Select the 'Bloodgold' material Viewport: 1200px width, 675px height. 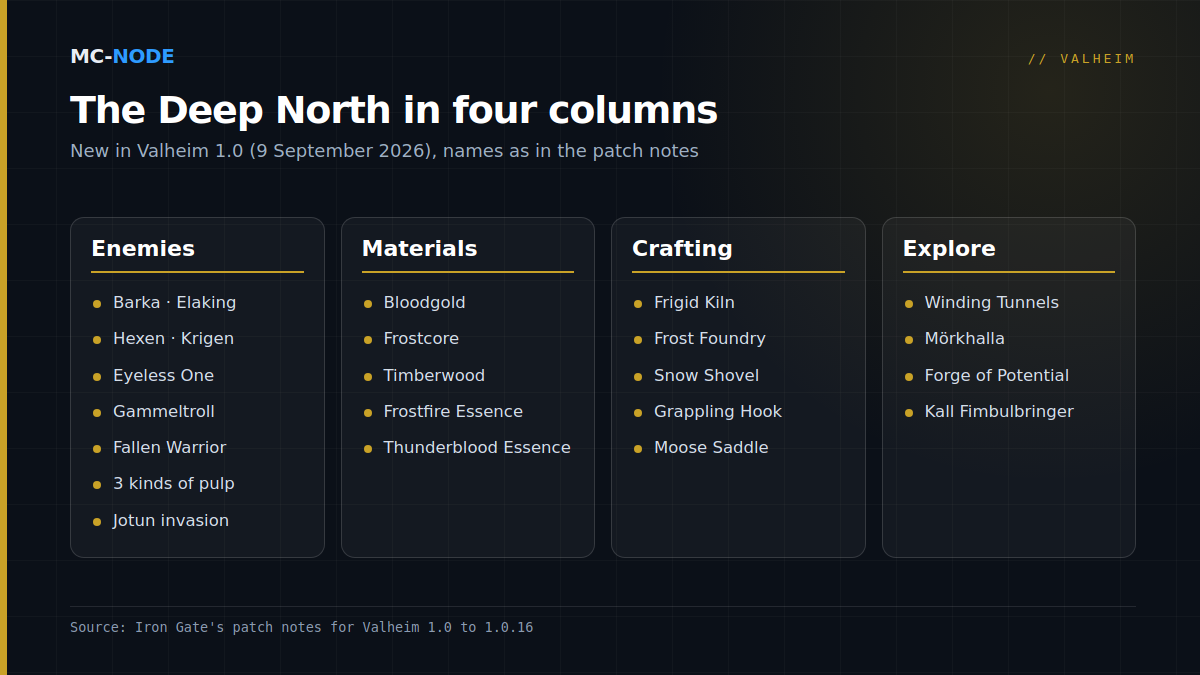(424, 302)
